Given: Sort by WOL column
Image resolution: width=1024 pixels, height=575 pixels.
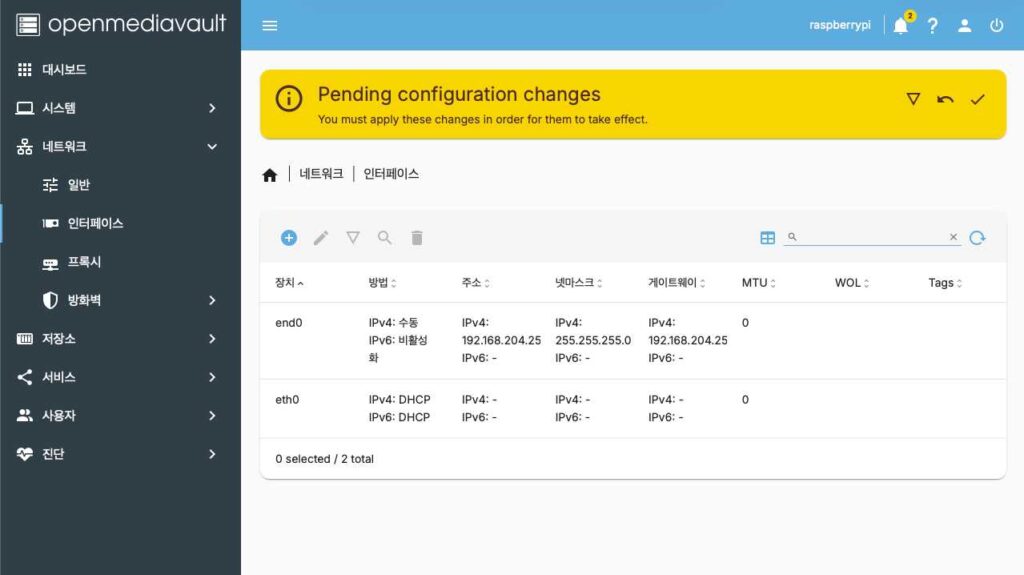Looking at the screenshot, I should pos(852,283).
